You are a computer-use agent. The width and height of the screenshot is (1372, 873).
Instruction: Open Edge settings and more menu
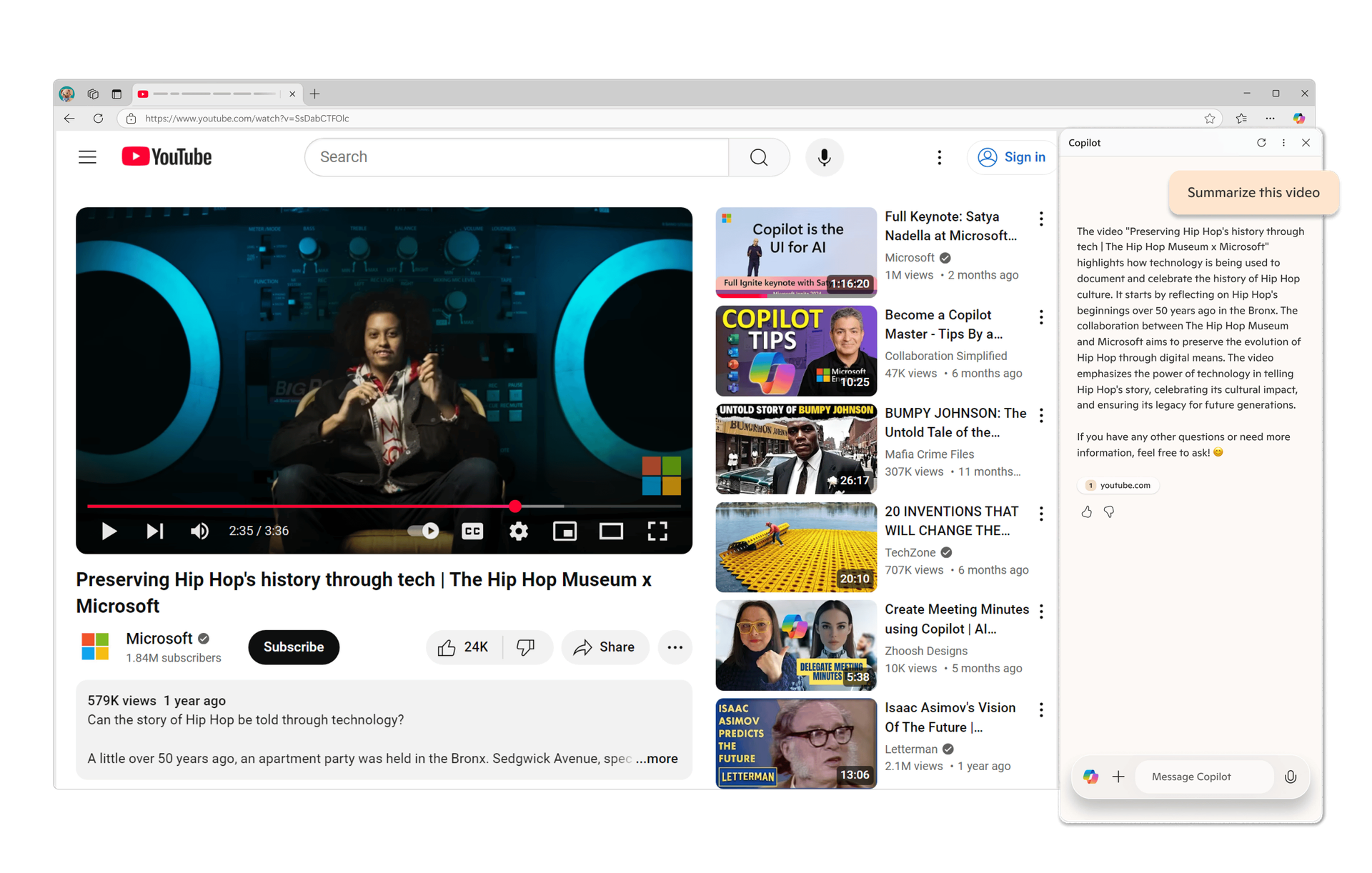point(1270,119)
